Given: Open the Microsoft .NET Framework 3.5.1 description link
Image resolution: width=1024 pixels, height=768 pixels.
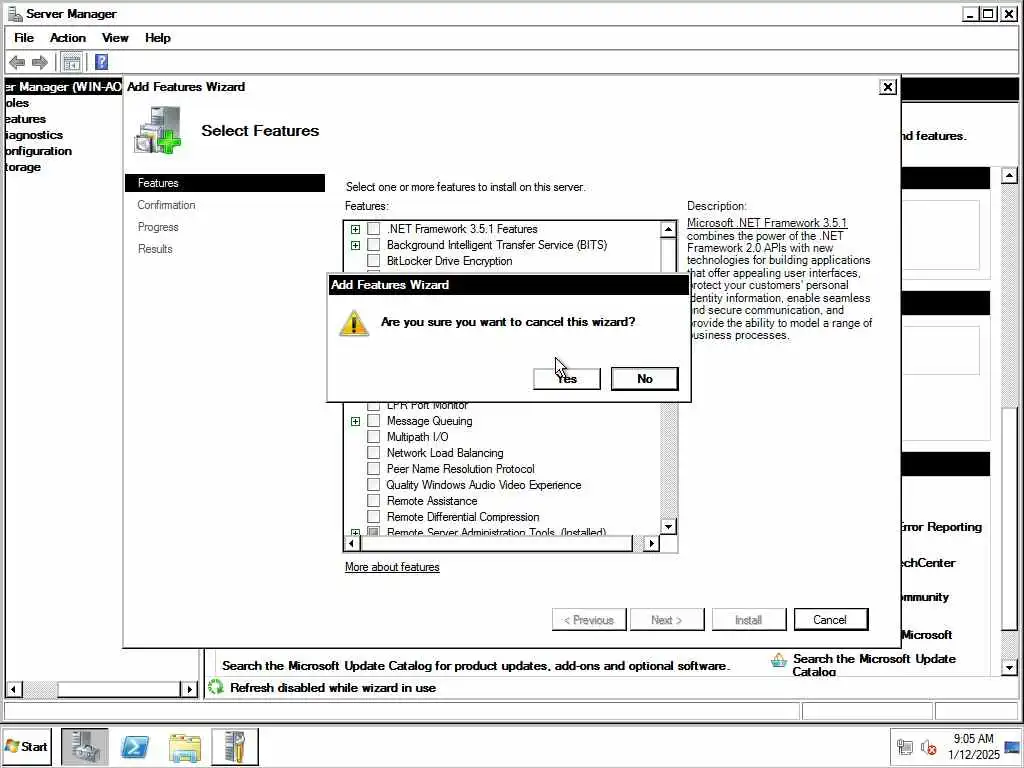Looking at the screenshot, I should click(x=767, y=223).
